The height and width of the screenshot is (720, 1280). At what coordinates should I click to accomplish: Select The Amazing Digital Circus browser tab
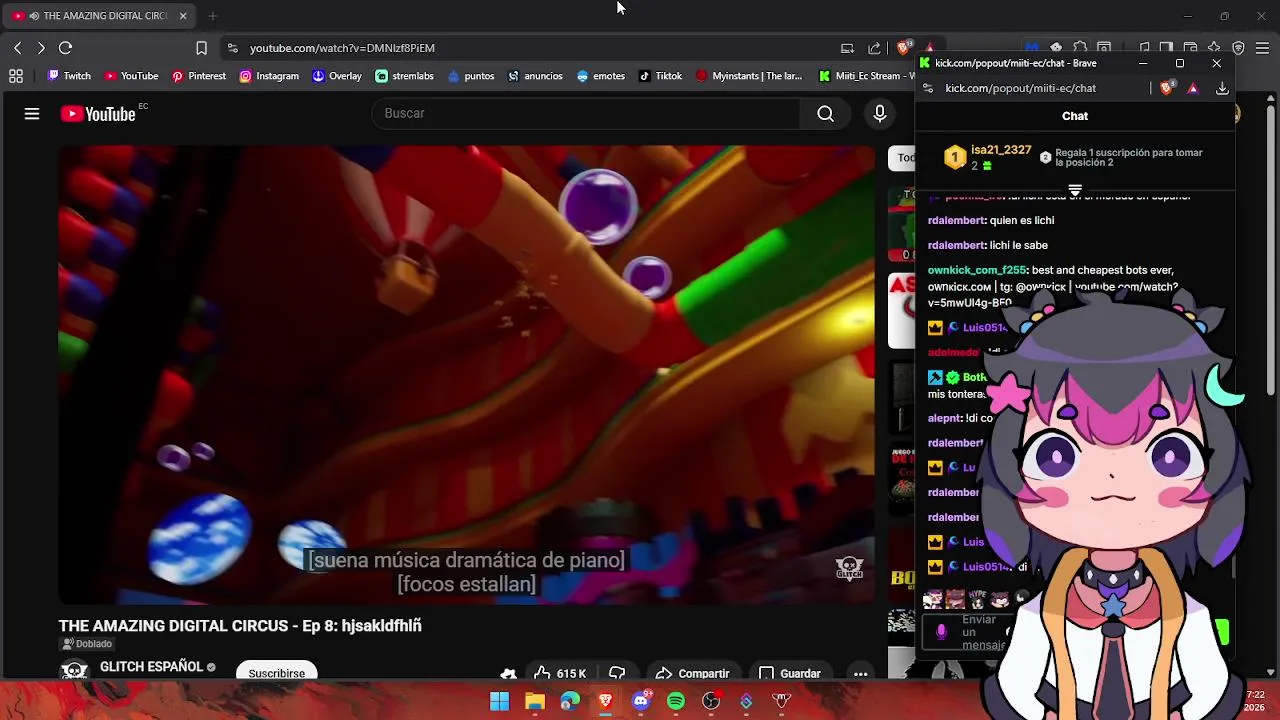[x=100, y=16]
